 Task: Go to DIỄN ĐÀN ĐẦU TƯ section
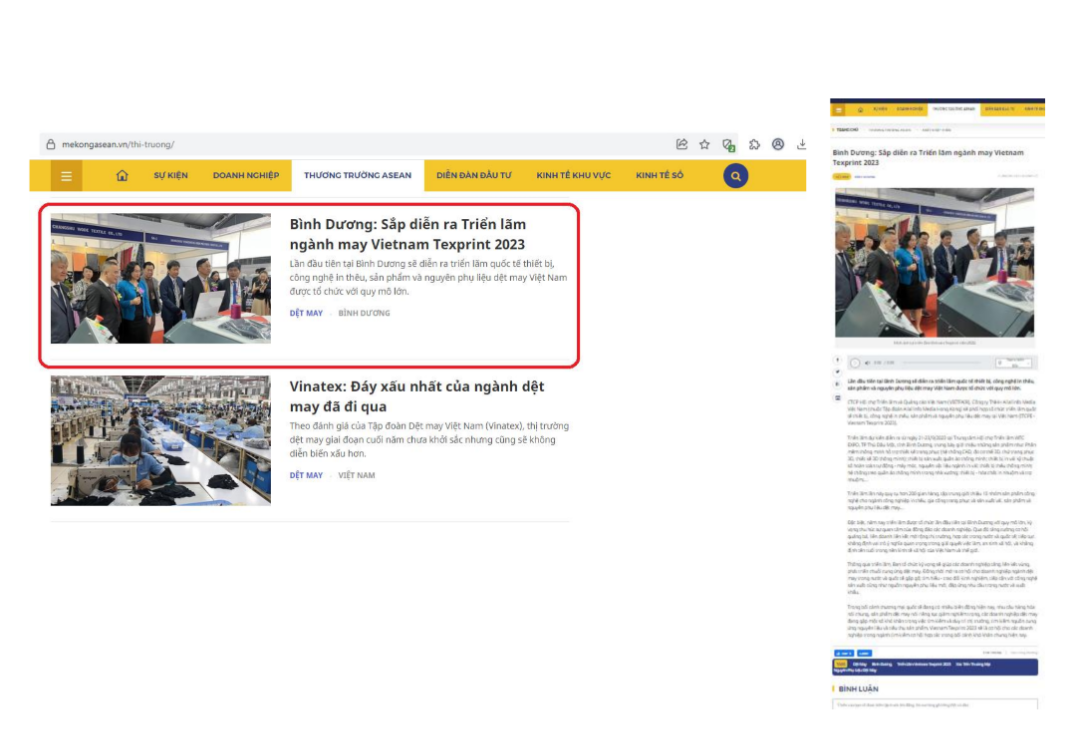474,176
